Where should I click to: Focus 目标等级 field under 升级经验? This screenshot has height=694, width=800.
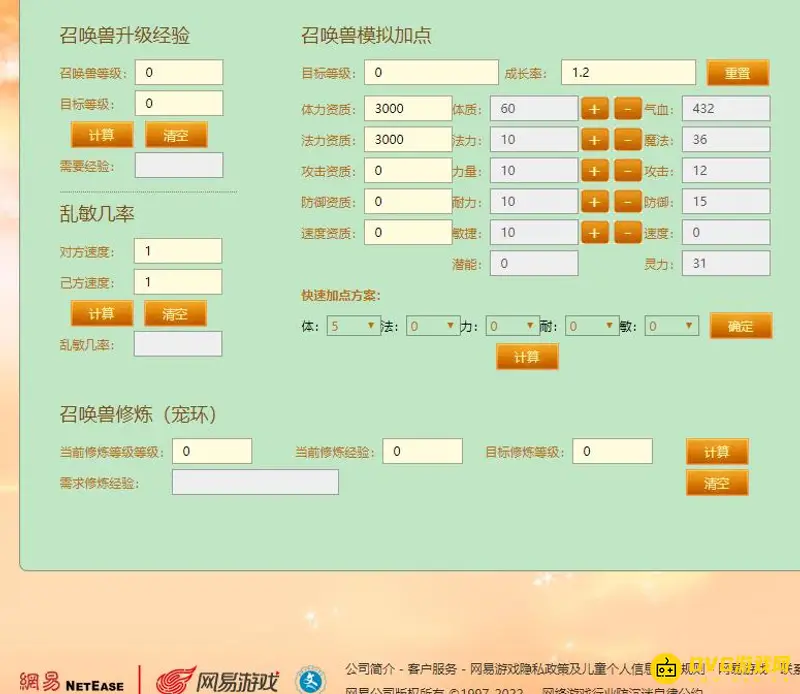point(179,104)
